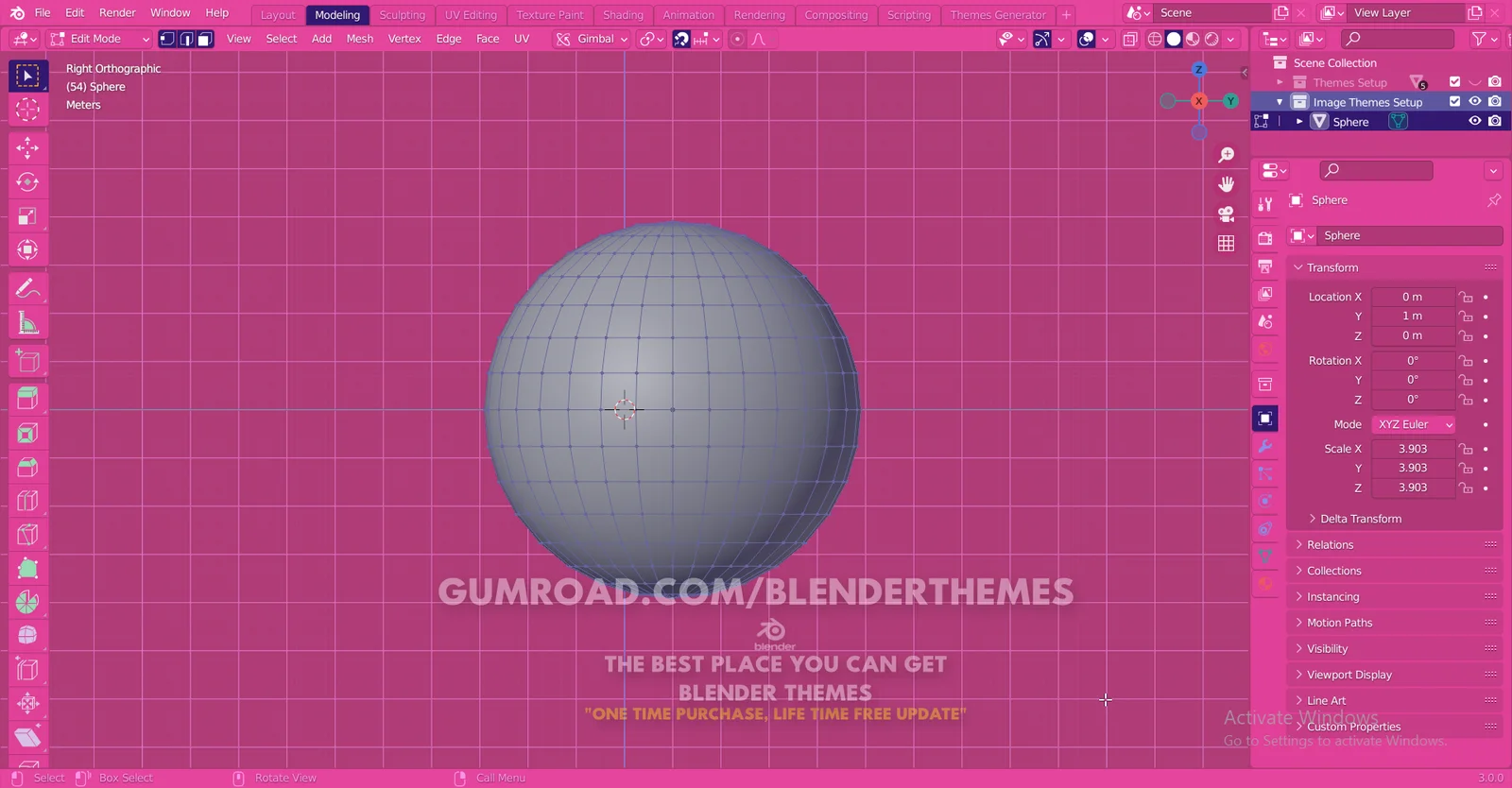
Task: Select solid viewport shading
Action: (x=1174, y=39)
